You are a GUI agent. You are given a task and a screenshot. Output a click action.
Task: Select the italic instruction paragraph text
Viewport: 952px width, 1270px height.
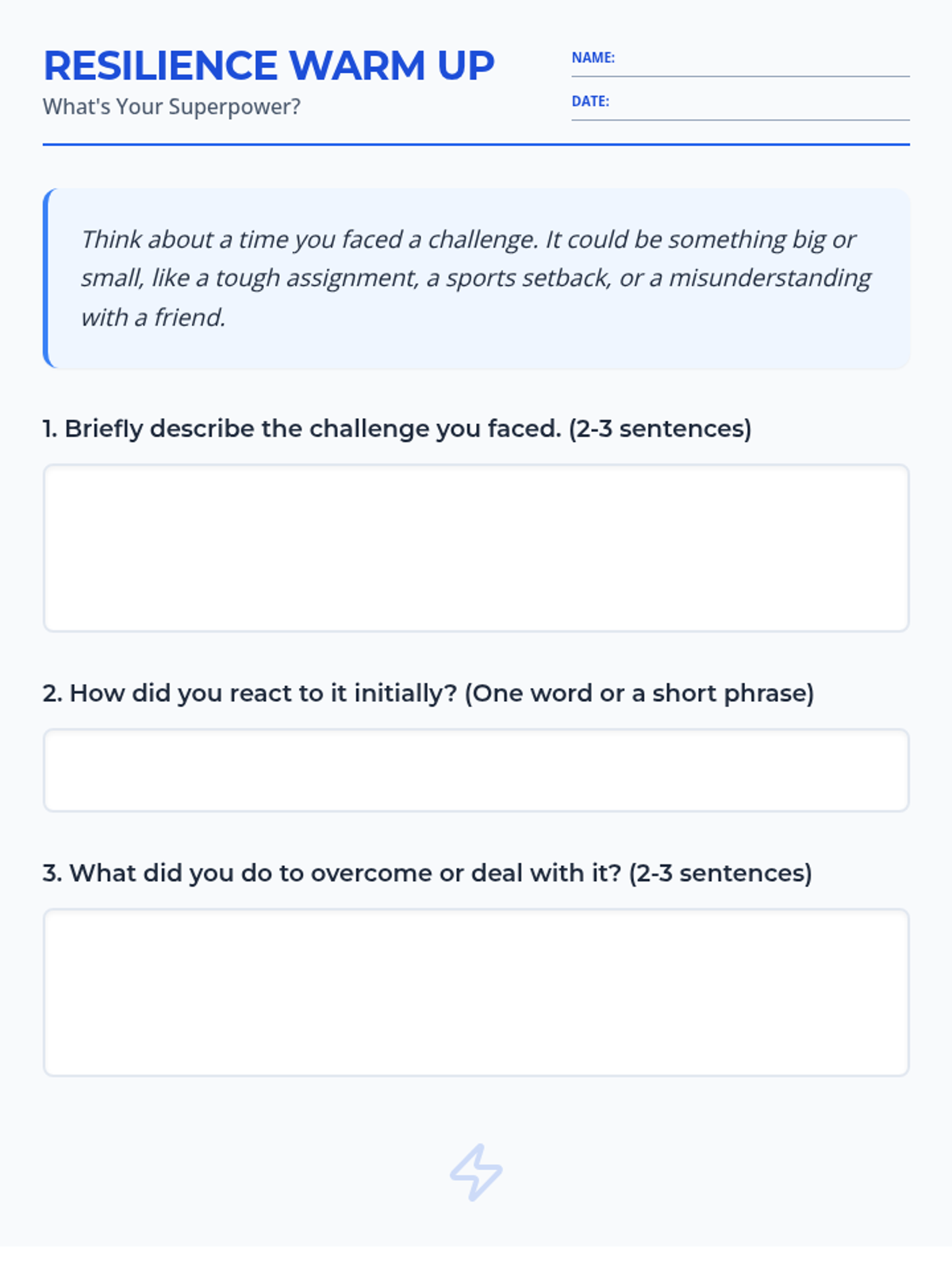(476, 278)
